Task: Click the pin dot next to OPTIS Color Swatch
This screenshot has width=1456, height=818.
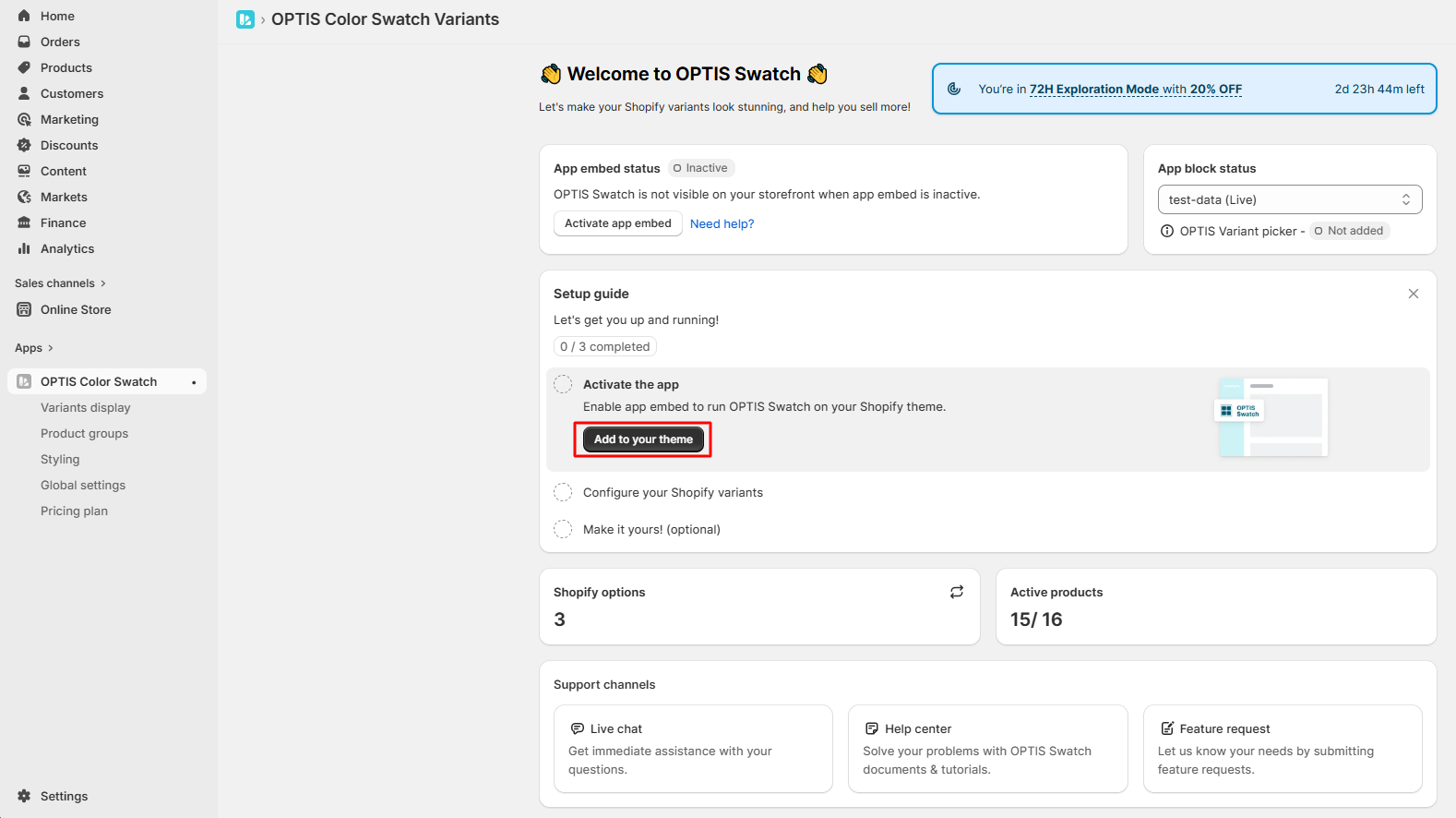Action: [194, 382]
